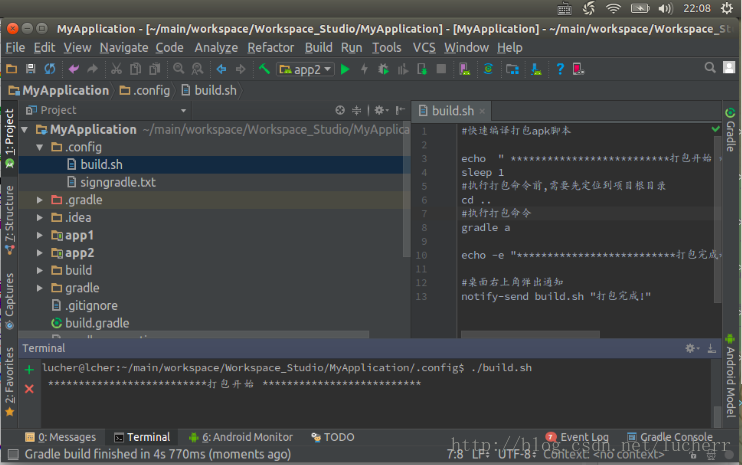Image resolution: width=742 pixels, height=465 pixels.
Task: Open the Navigate menu
Action: [124, 48]
